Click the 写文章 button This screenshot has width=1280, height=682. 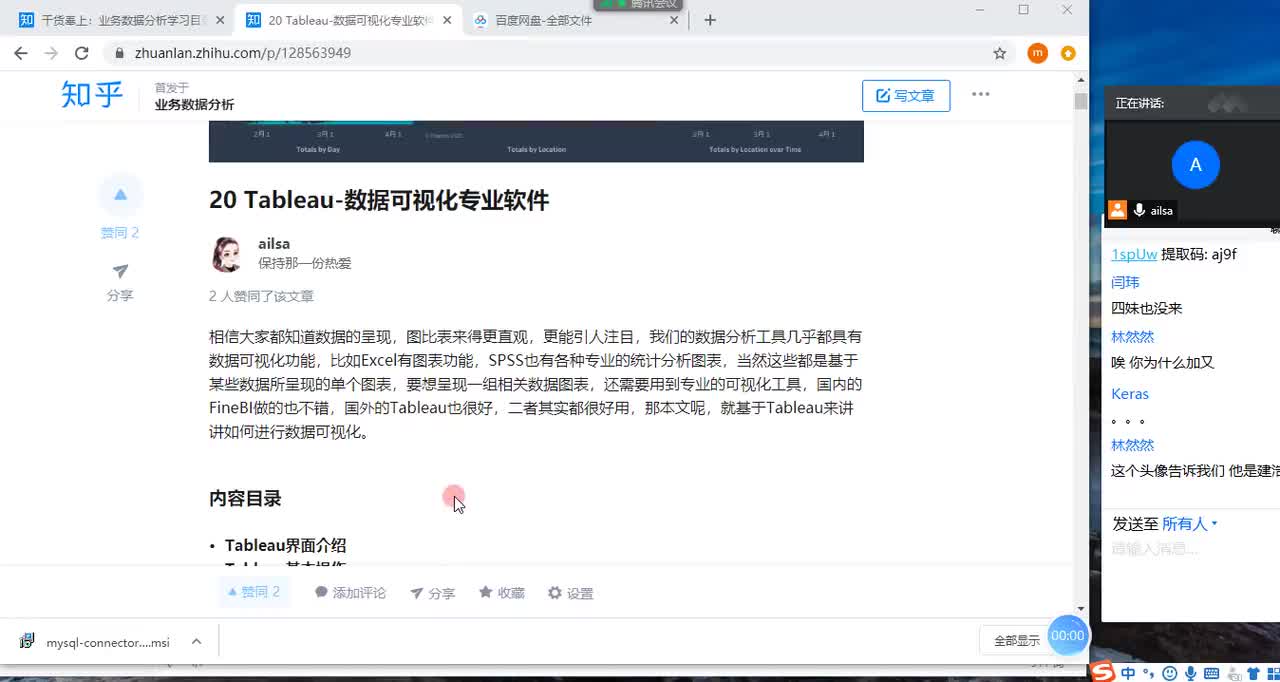pyautogui.click(x=906, y=95)
